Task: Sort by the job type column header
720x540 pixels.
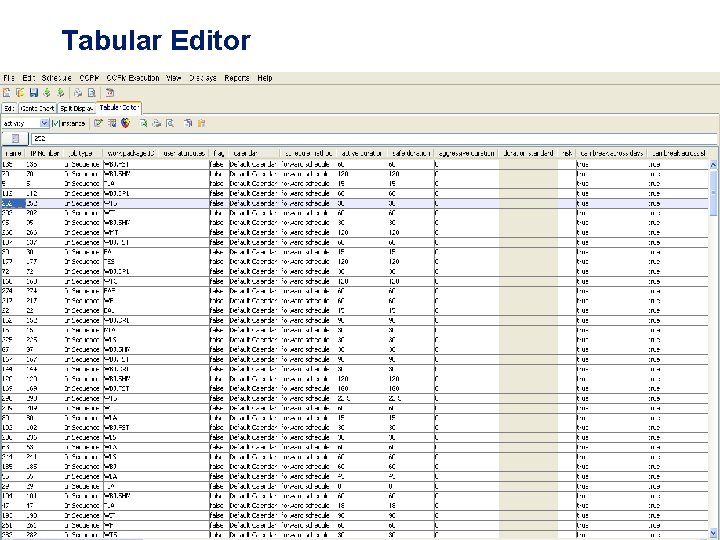Action: [x=82, y=153]
